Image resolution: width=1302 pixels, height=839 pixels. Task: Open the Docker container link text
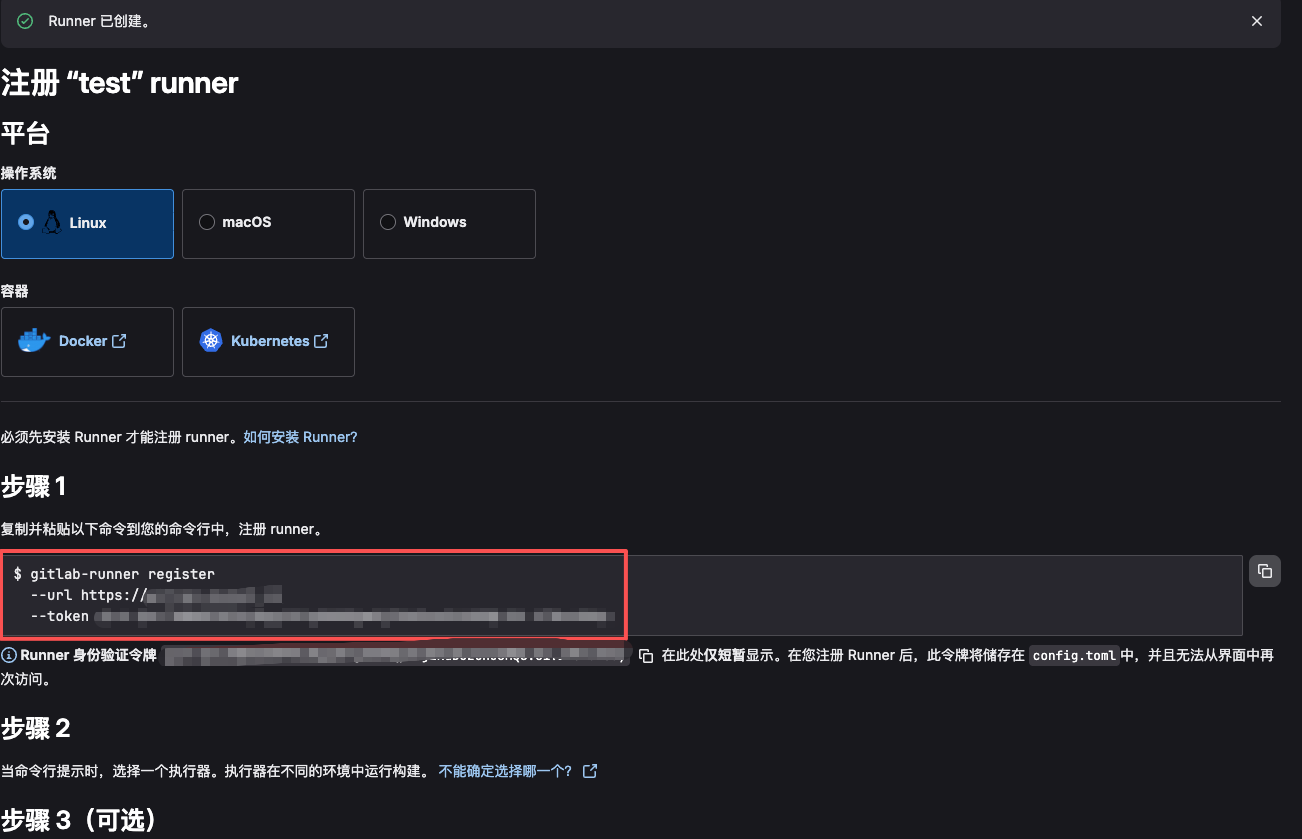point(82,341)
